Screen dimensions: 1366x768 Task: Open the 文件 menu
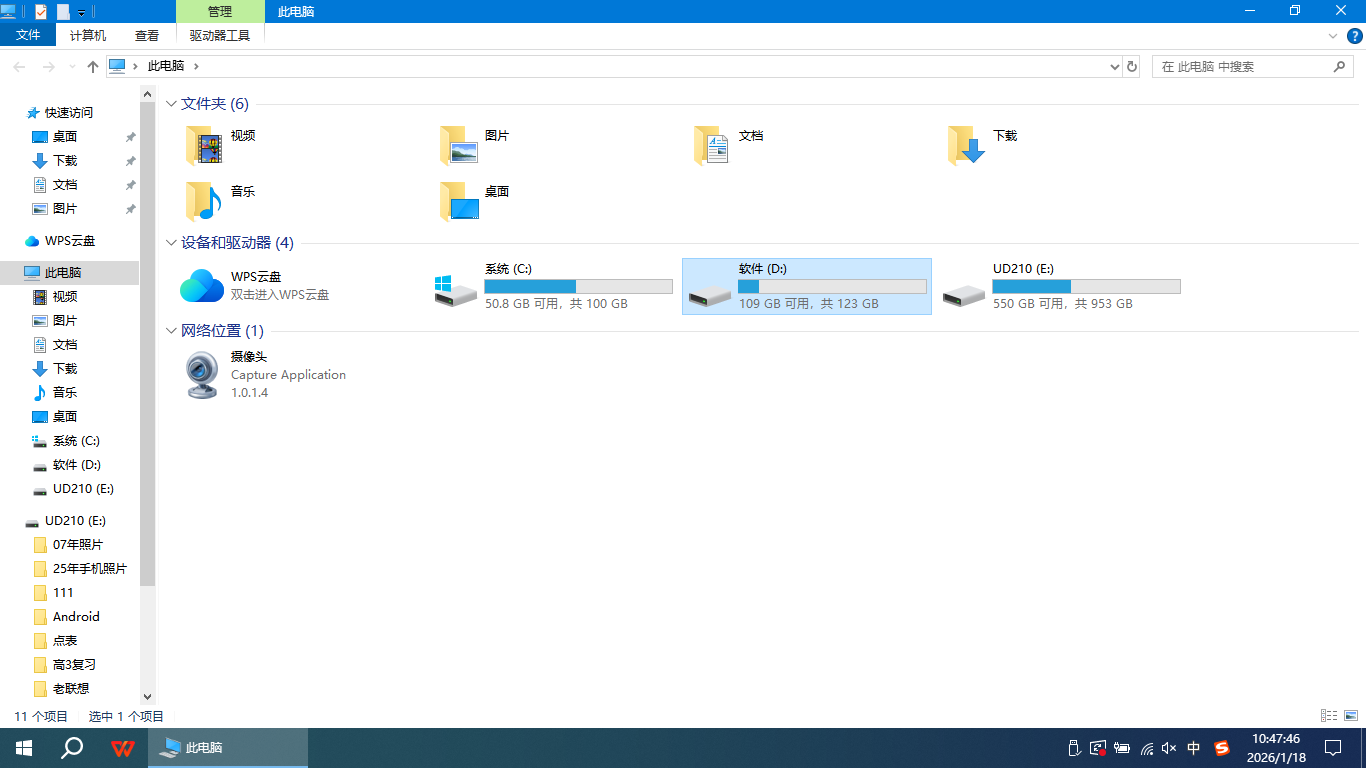(28, 35)
